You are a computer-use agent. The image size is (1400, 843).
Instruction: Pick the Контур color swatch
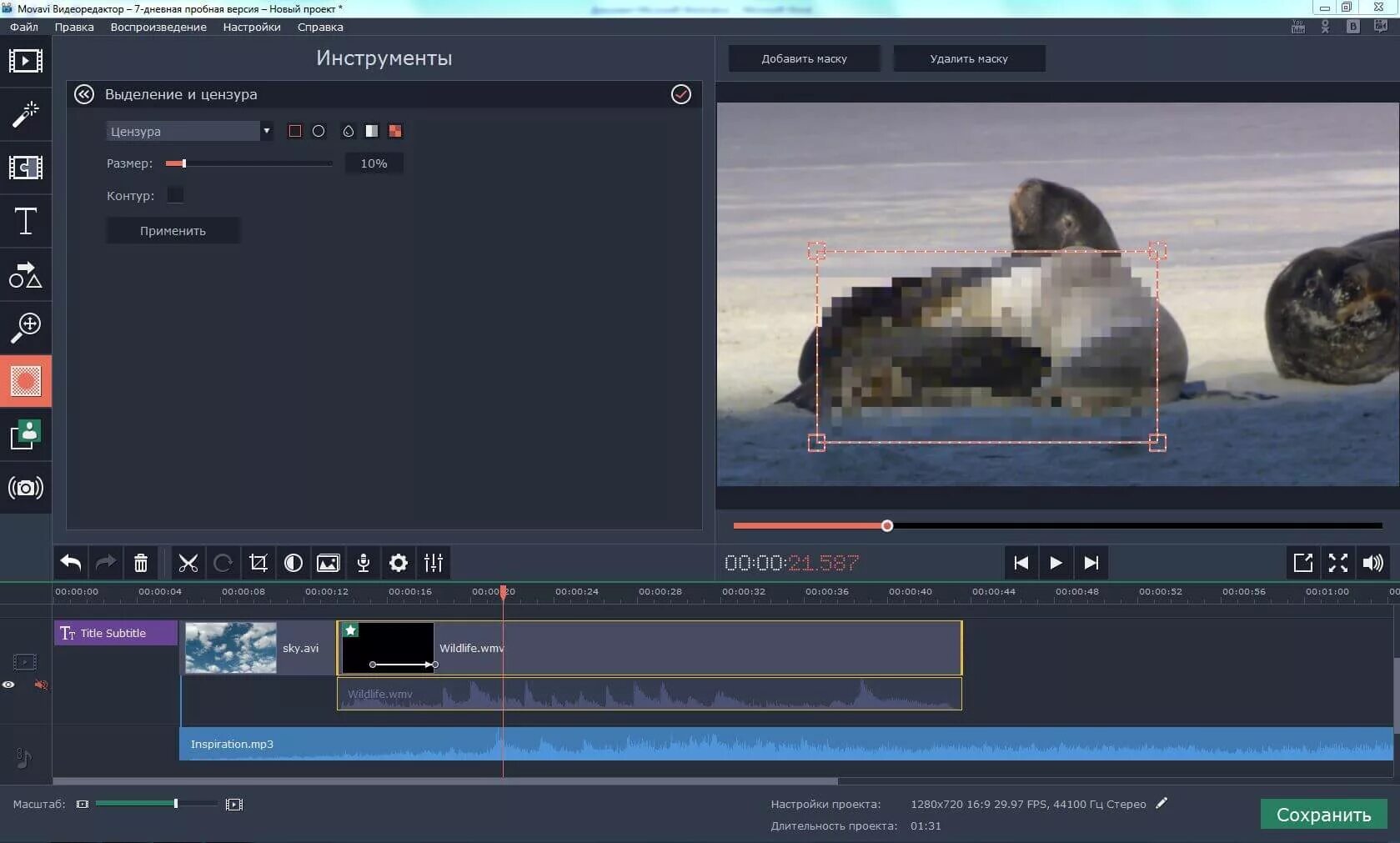coord(175,195)
